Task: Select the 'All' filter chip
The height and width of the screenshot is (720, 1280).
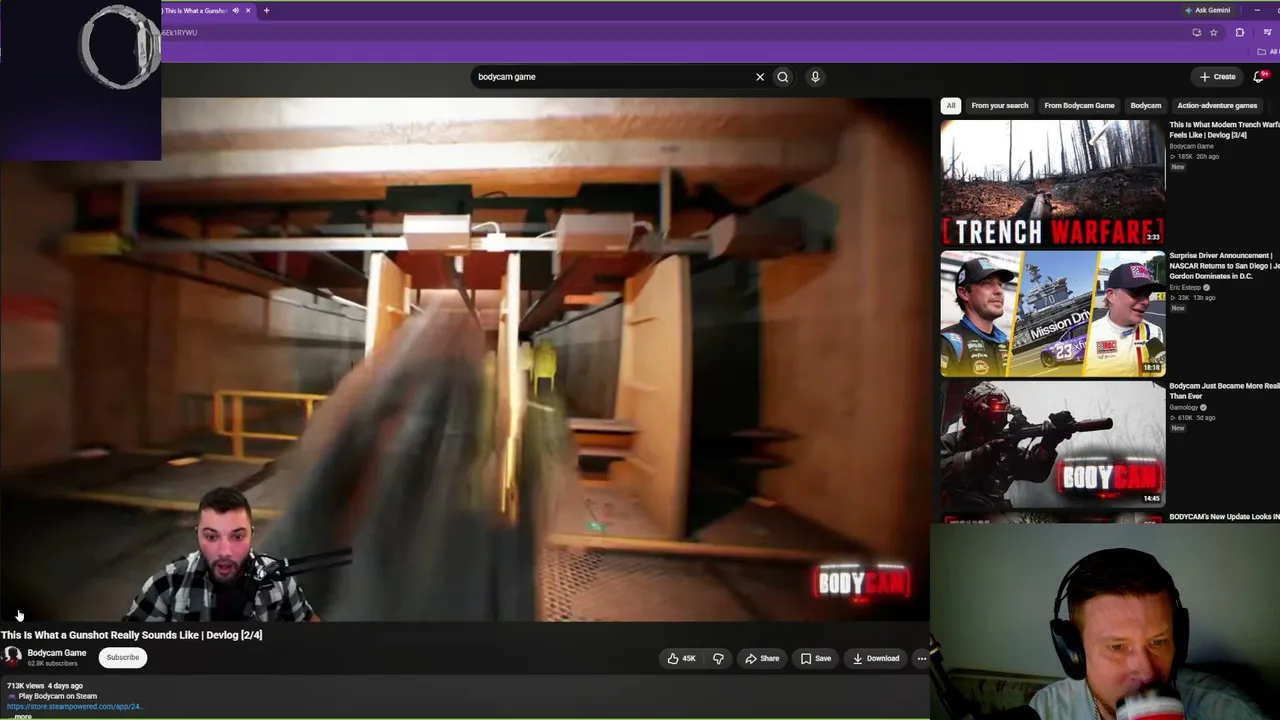Action: (x=951, y=105)
